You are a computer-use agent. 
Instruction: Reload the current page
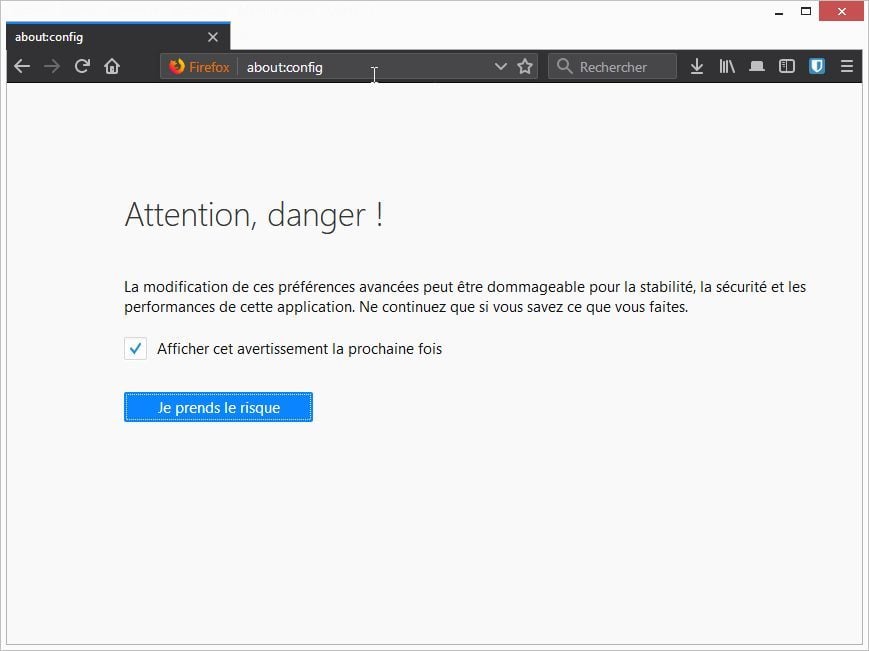(82, 66)
